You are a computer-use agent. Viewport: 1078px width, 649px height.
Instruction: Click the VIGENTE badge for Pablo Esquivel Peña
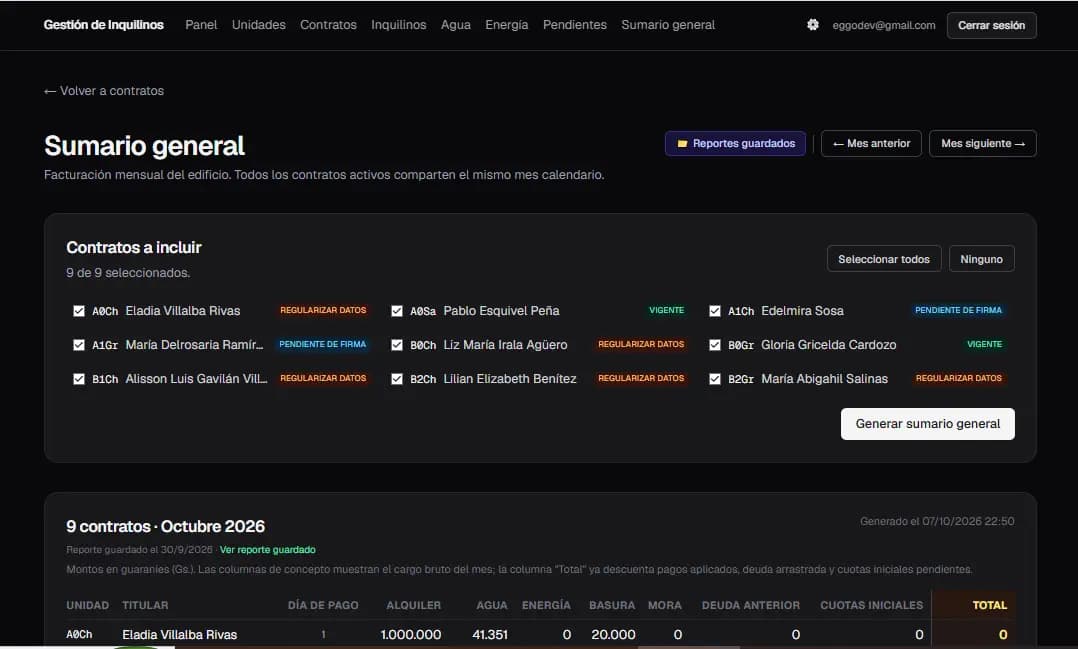click(666, 311)
